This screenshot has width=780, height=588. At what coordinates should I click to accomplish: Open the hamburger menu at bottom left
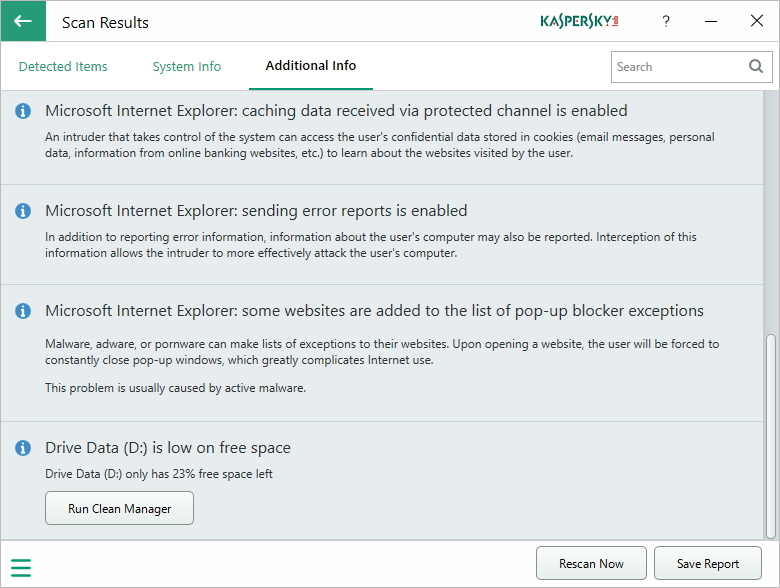tap(21, 568)
